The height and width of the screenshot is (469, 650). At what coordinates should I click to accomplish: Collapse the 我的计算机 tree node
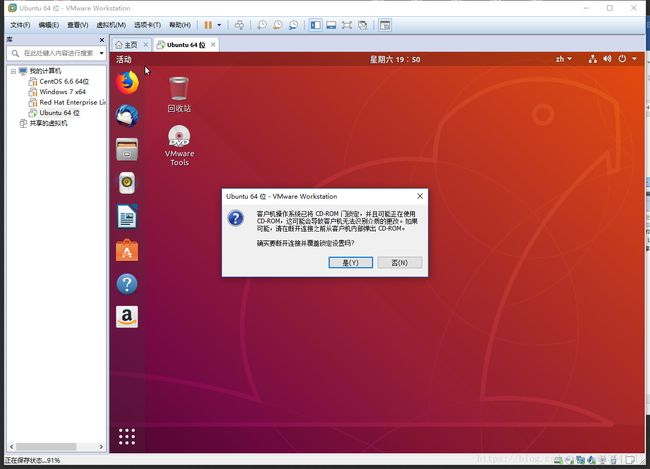tap(13, 71)
